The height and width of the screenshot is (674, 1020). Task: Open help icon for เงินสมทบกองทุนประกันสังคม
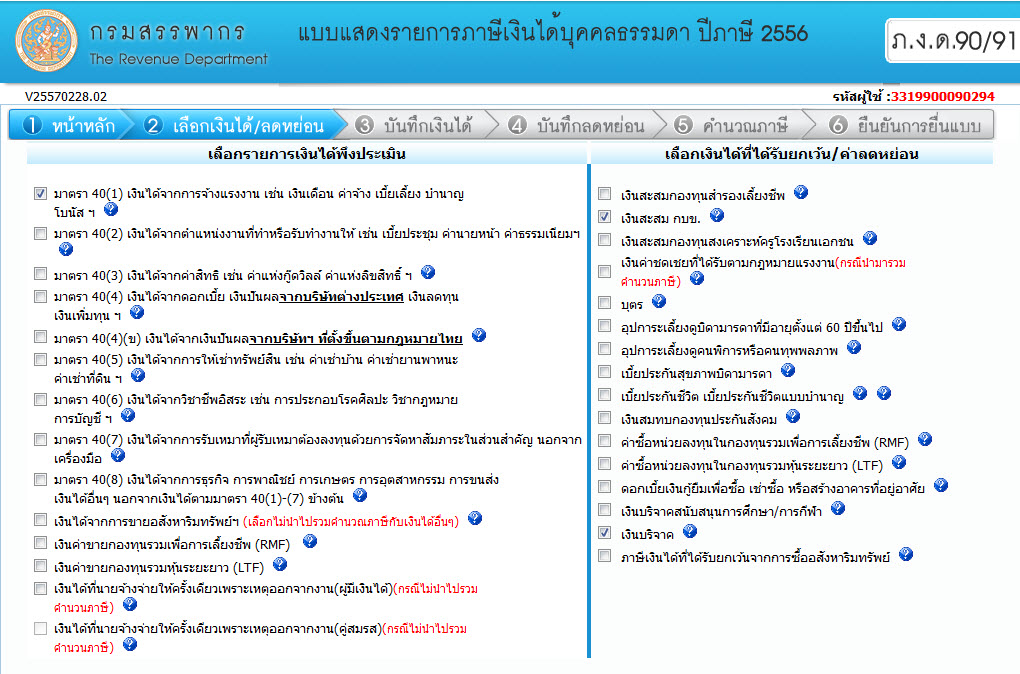[792, 416]
